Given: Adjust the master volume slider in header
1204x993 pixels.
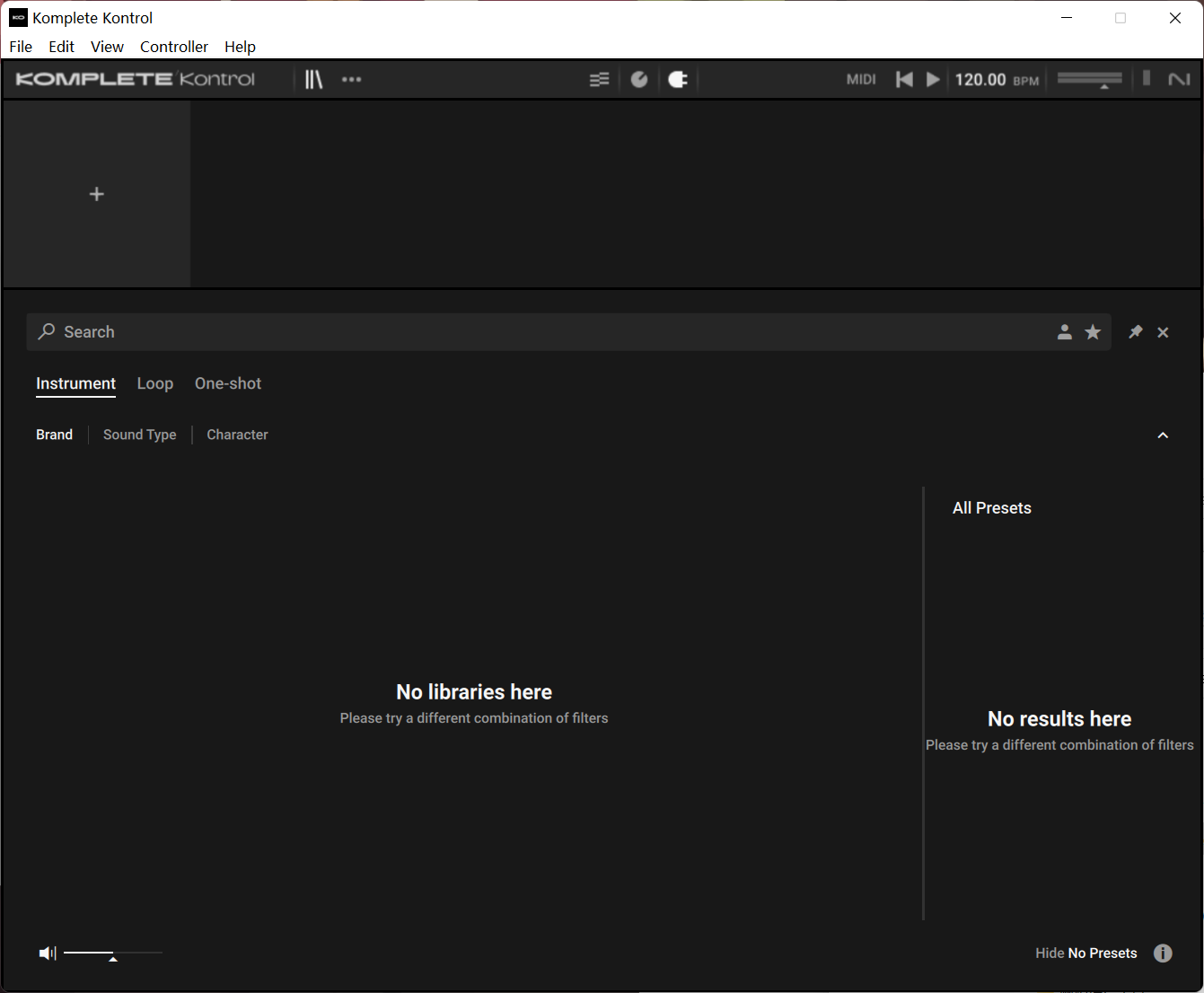Looking at the screenshot, I should [1089, 80].
